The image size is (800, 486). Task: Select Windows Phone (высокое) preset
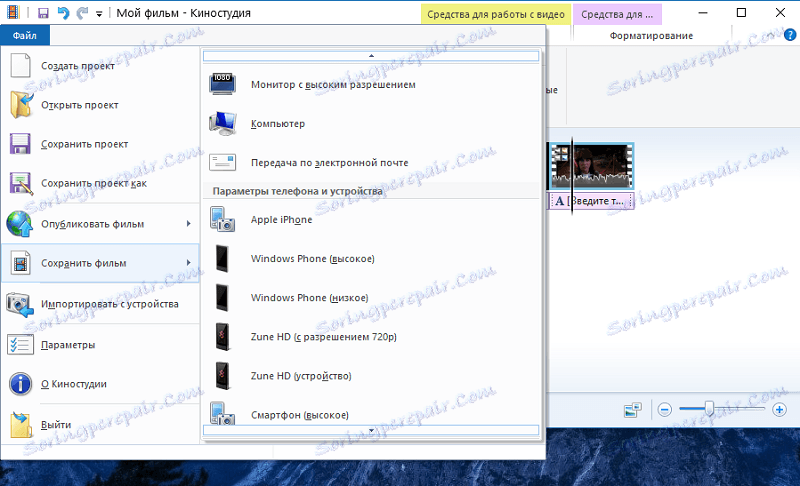pos(371,259)
